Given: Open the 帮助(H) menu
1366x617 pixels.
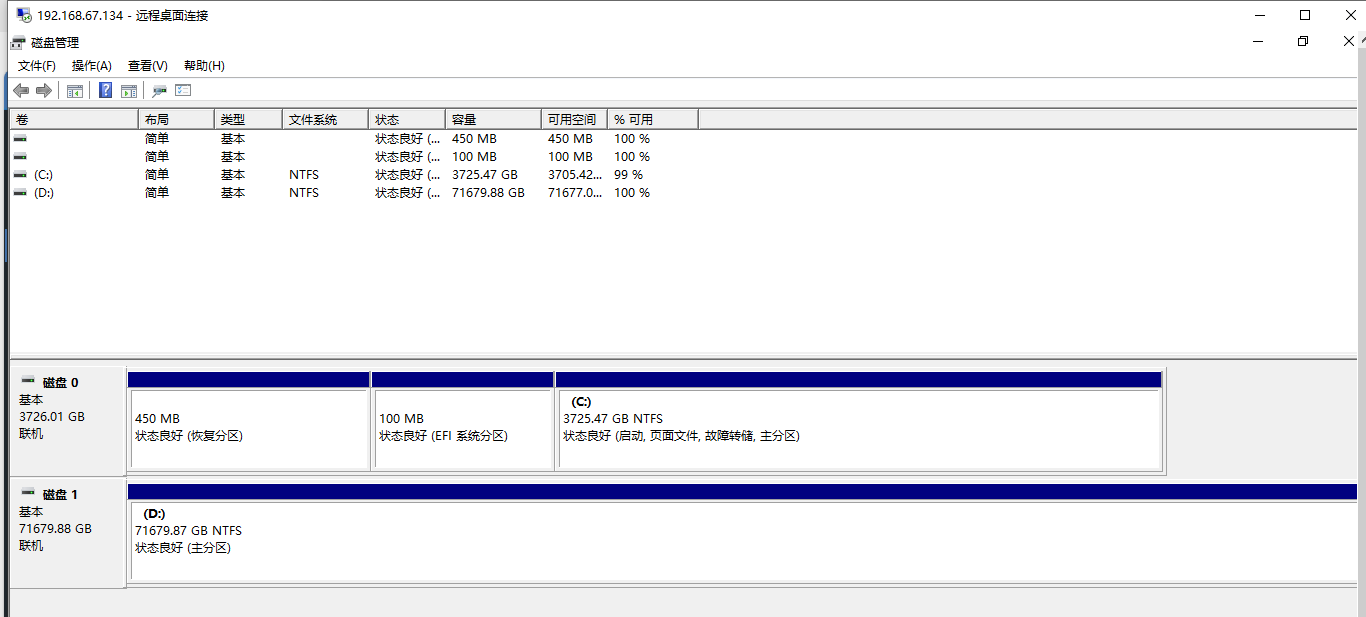Looking at the screenshot, I should [x=204, y=66].
